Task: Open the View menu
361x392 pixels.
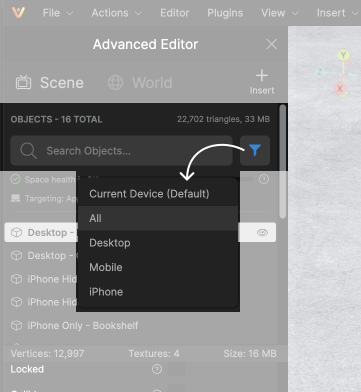Action: point(279,13)
